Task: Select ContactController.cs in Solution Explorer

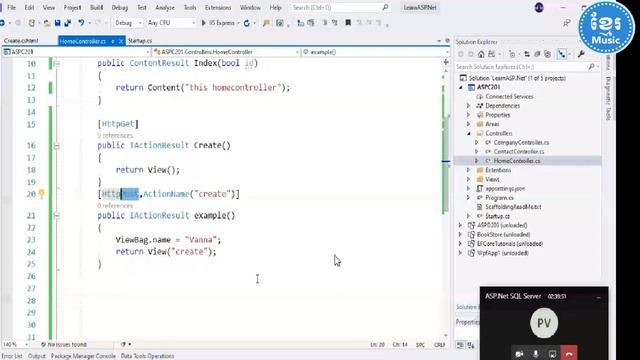Action: coord(519,152)
